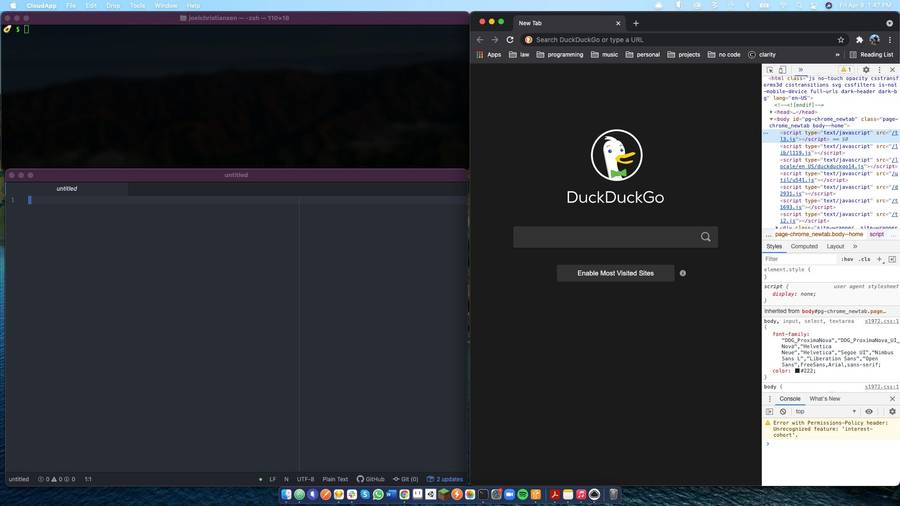Click the 2 updates status bar link

pyautogui.click(x=445, y=479)
